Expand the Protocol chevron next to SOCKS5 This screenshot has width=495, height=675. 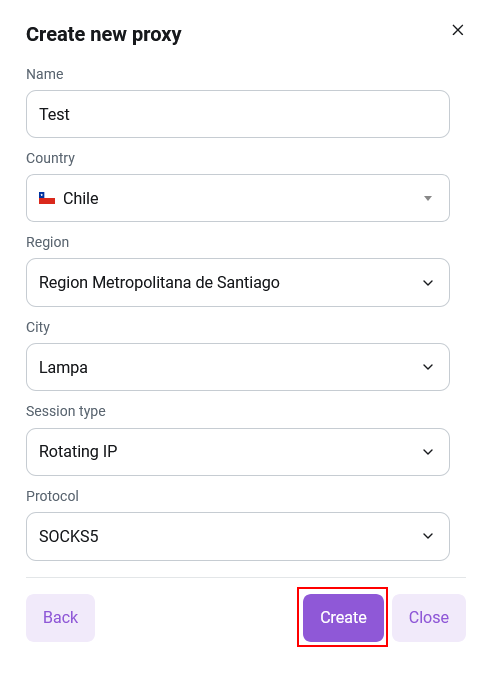tap(428, 536)
